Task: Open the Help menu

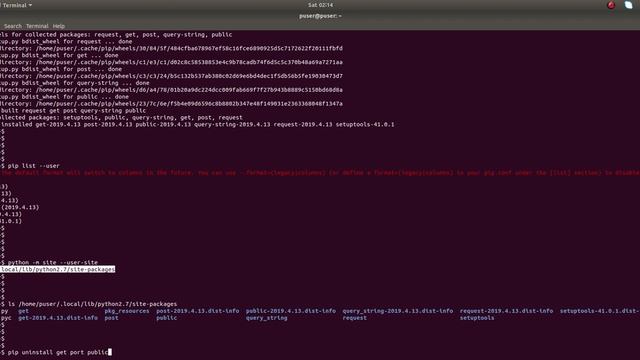Action: pos(59,26)
